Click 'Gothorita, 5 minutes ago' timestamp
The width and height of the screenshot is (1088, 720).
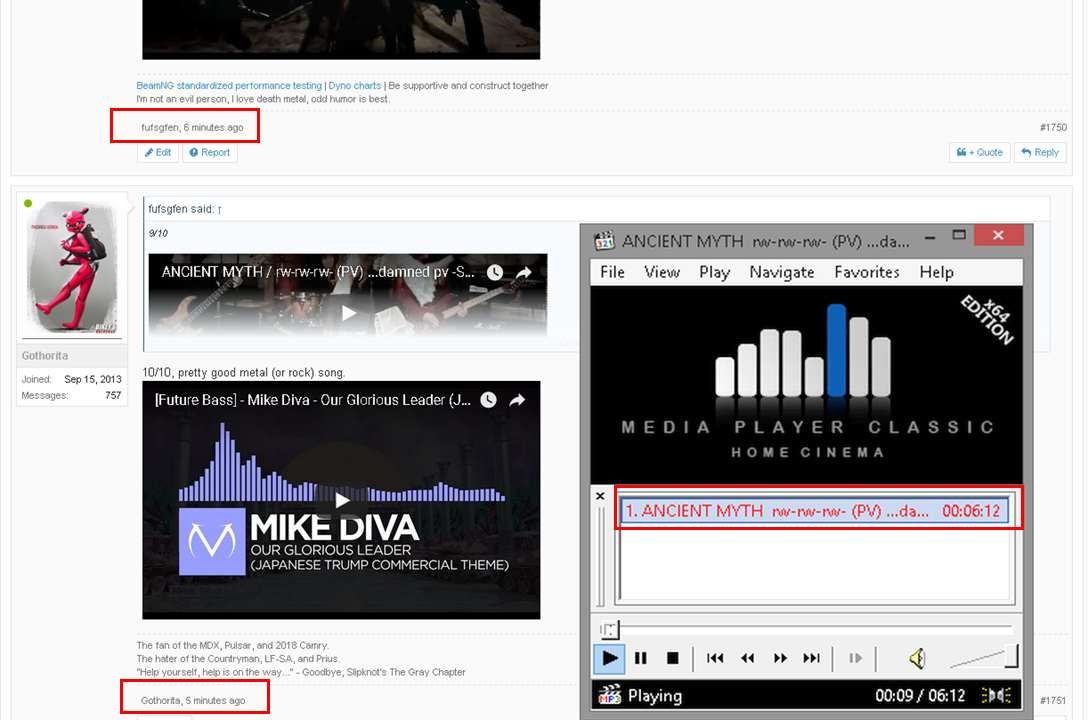[193, 701]
